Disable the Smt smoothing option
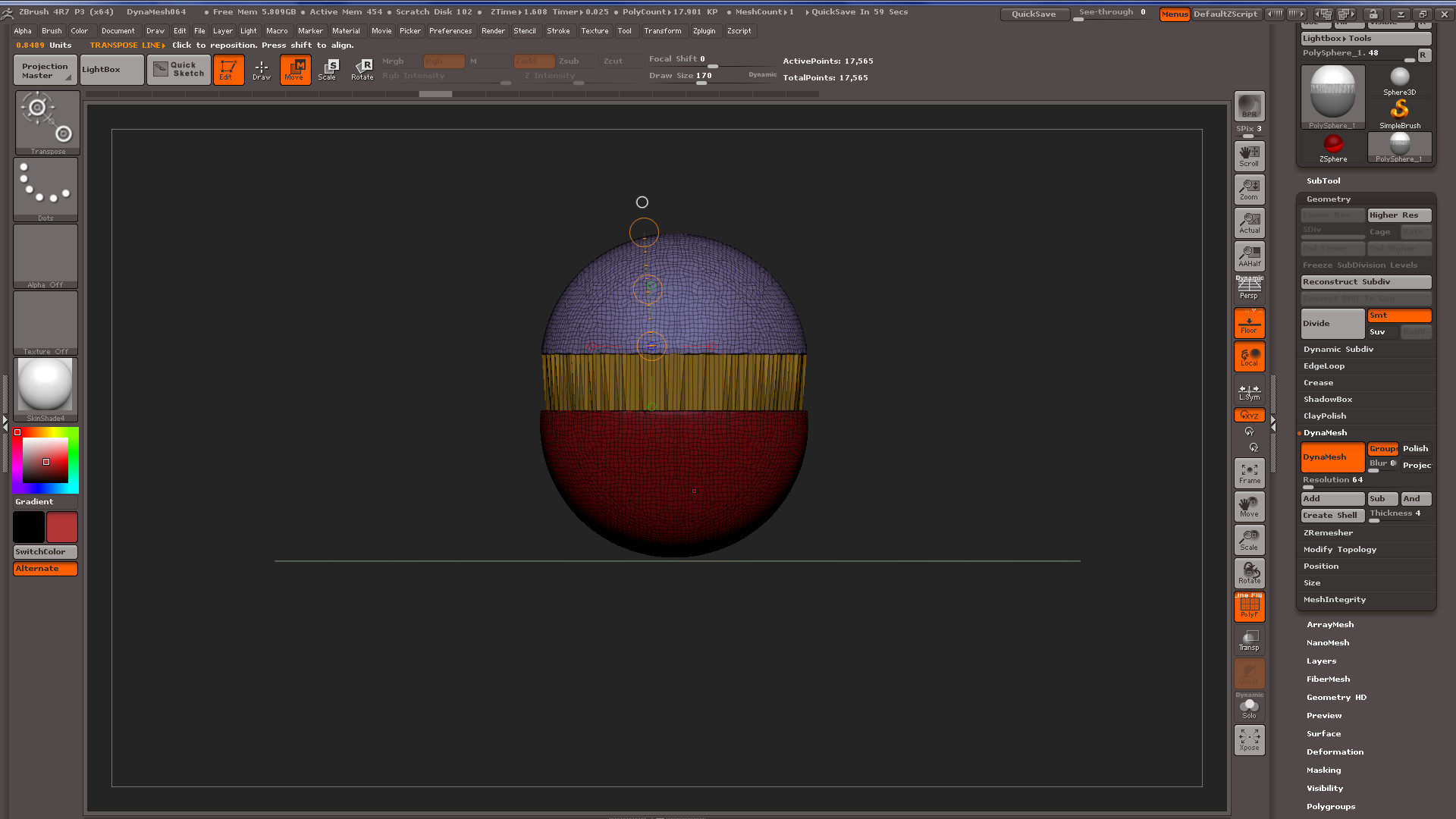 click(x=1398, y=315)
